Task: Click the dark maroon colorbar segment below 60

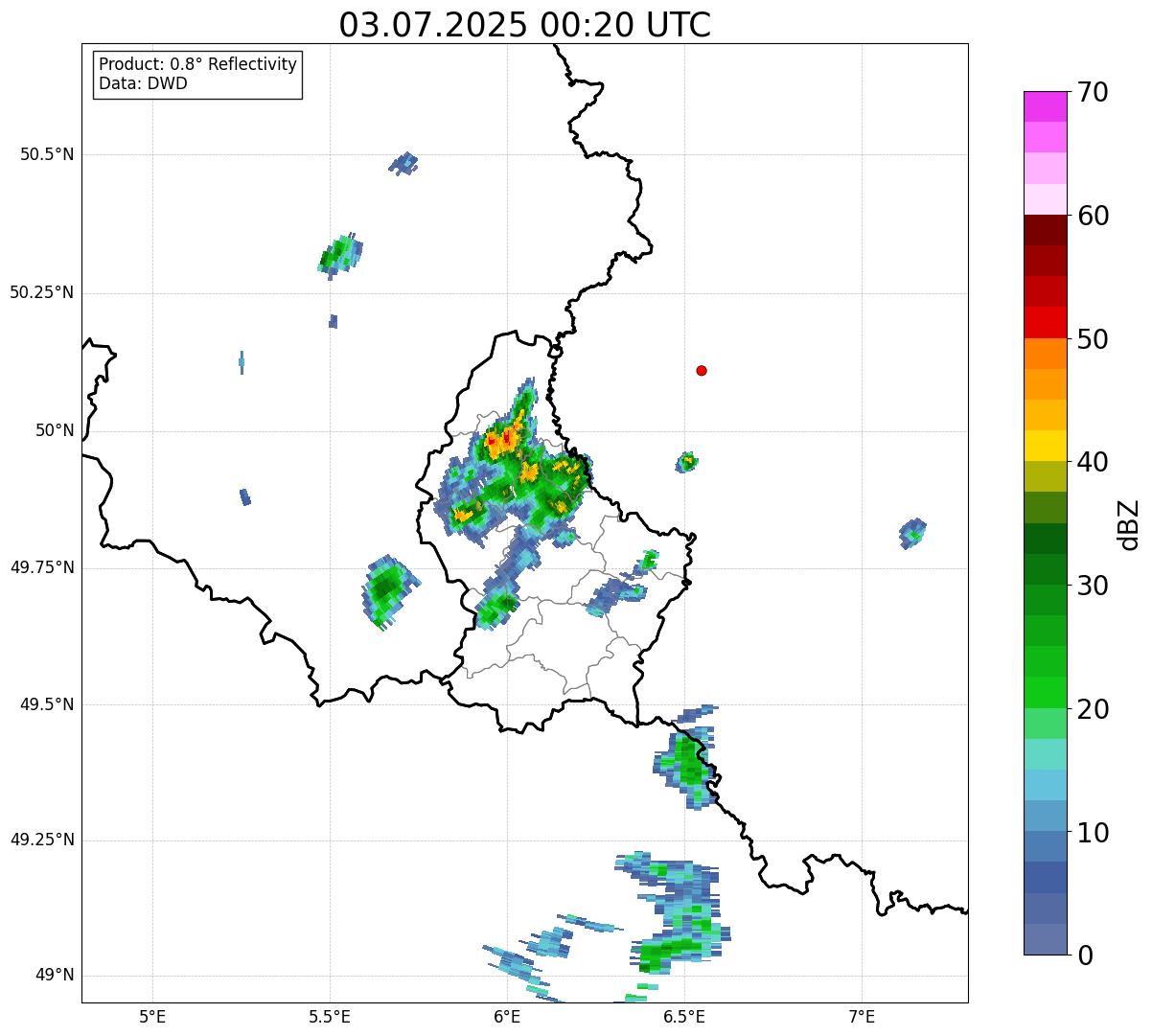Action: 1046,230
